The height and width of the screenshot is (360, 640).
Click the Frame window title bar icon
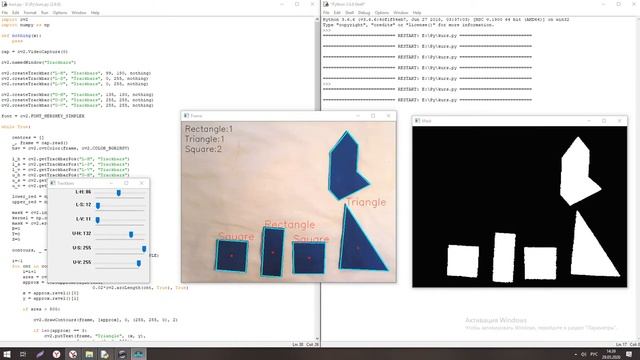(x=186, y=116)
